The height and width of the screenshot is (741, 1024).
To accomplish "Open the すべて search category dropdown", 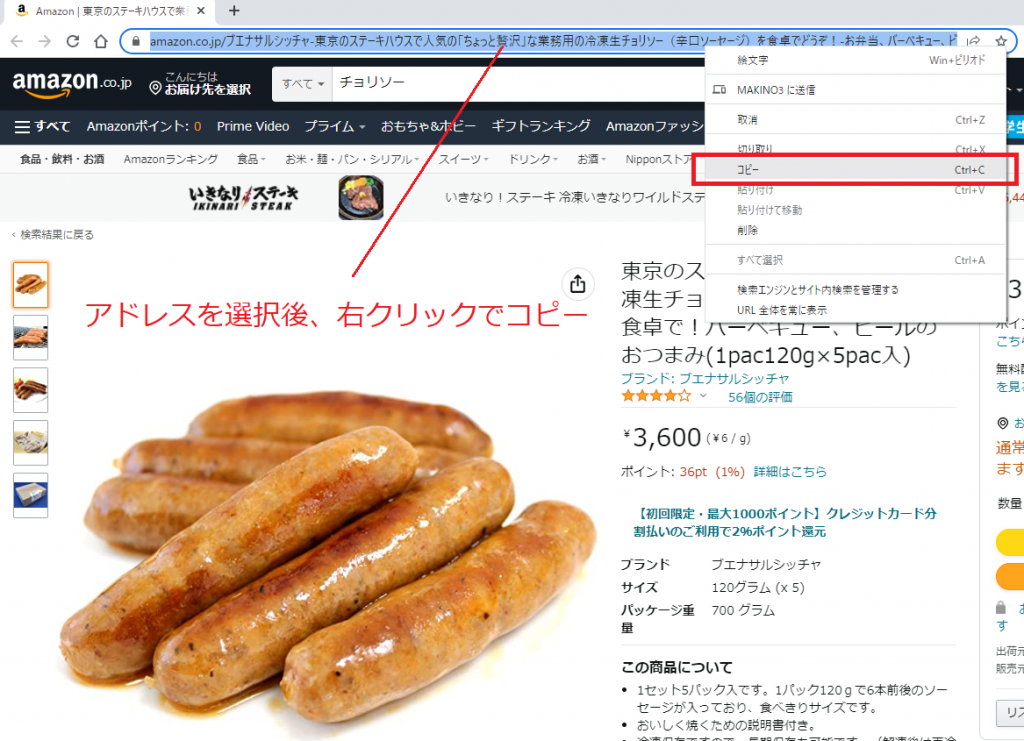I will [x=302, y=84].
